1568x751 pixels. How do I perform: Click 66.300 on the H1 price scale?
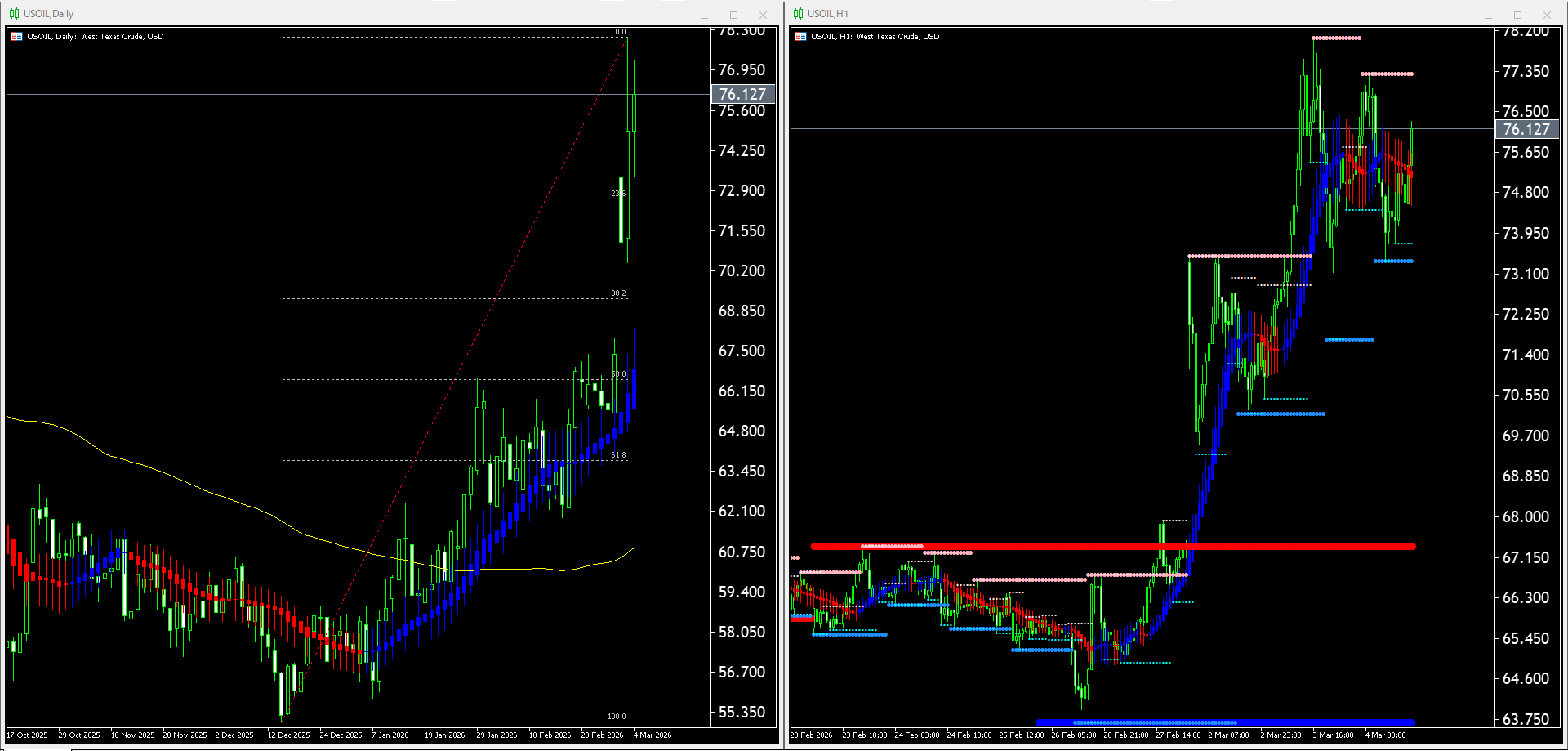[x=1526, y=597]
